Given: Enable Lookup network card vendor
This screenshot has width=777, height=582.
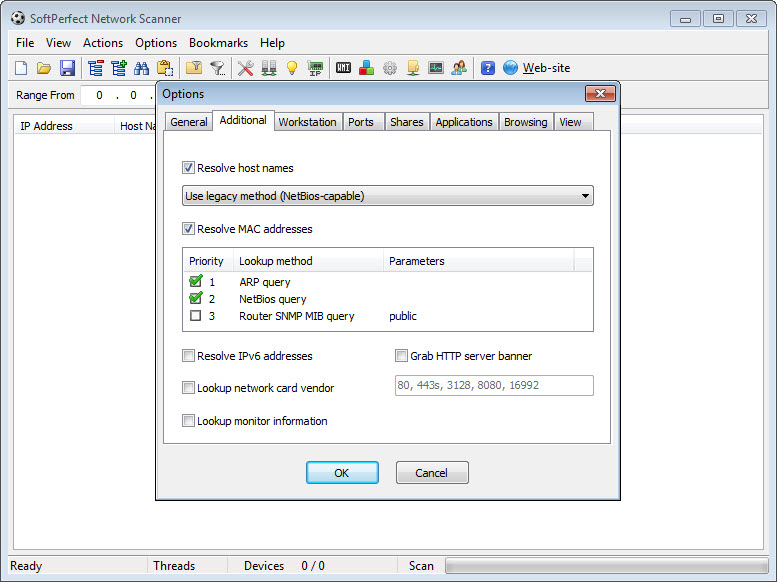Looking at the screenshot, I should pyautogui.click(x=188, y=387).
